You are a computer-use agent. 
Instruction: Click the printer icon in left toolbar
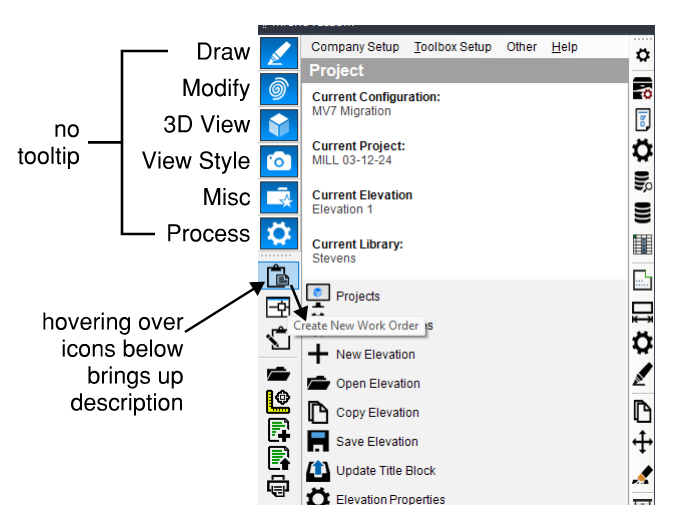pyautogui.click(x=278, y=486)
